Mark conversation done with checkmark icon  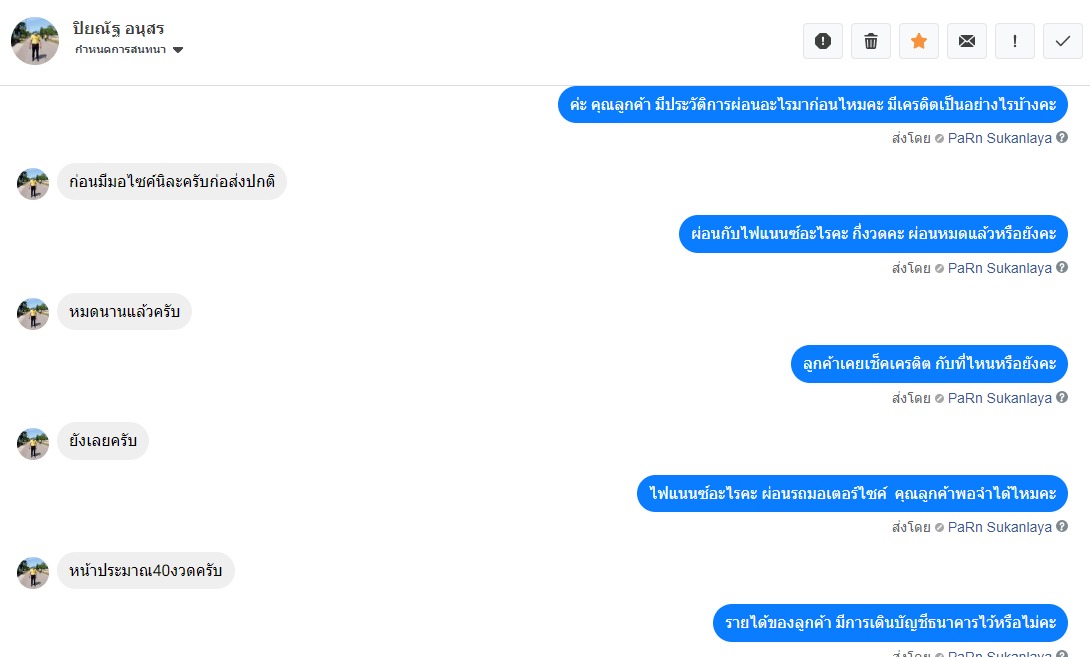pyautogui.click(x=1063, y=41)
